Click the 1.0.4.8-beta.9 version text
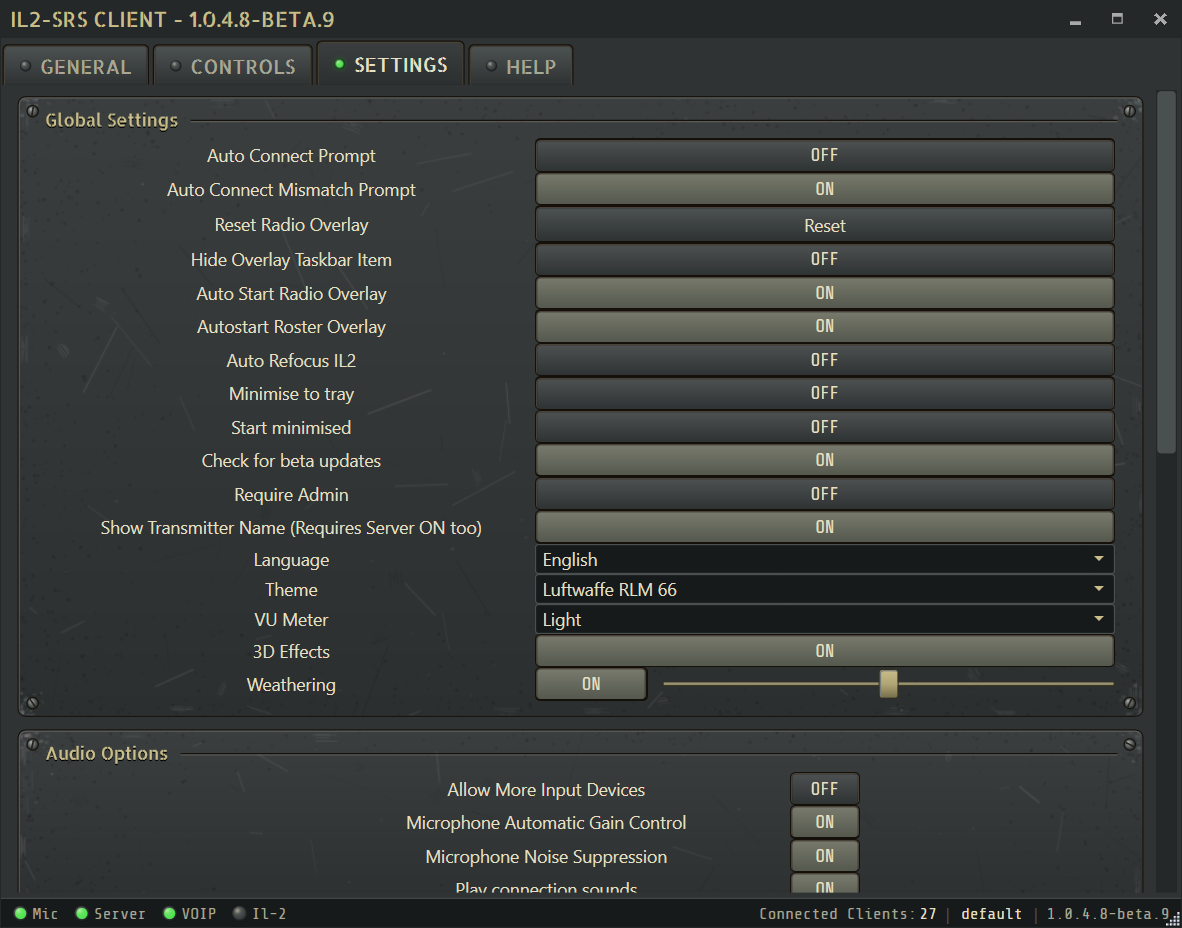 pyautogui.click(x=1109, y=914)
